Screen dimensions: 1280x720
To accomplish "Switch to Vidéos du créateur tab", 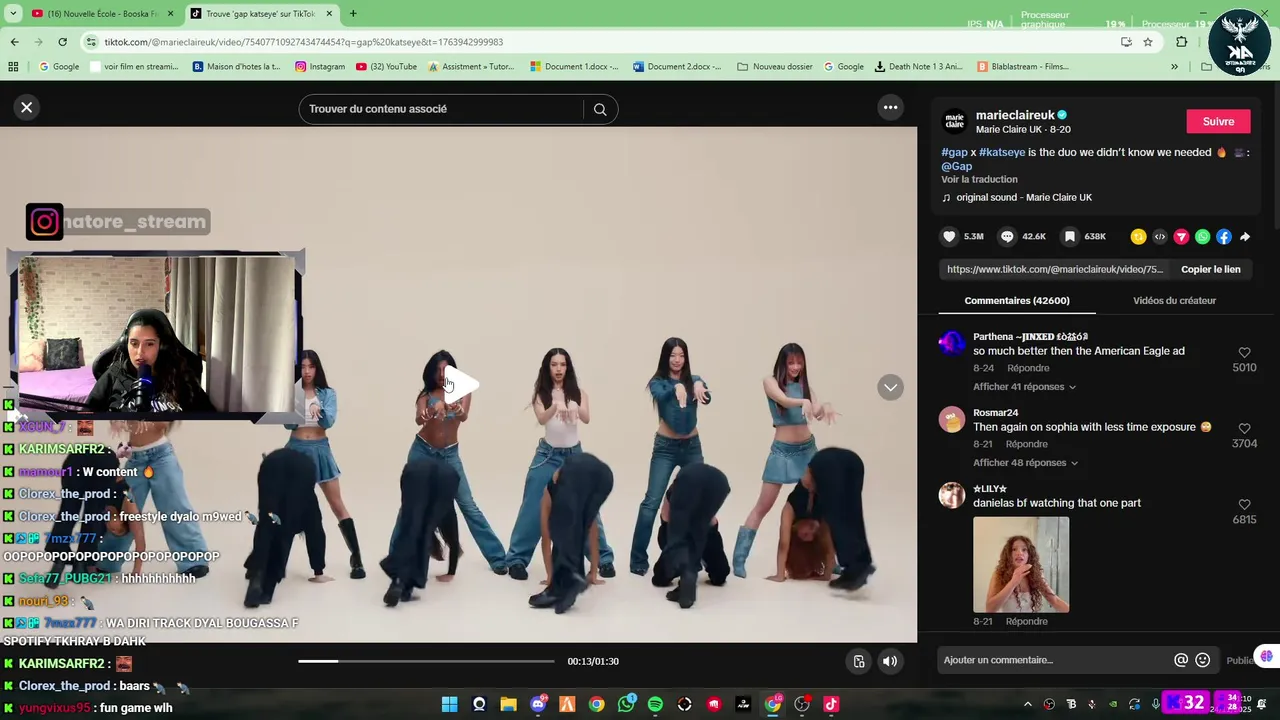I will pos(1174,300).
